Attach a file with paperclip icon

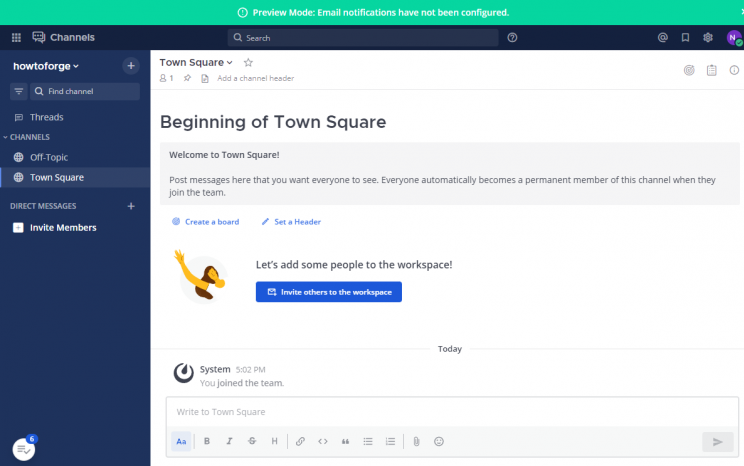click(x=416, y=441)
